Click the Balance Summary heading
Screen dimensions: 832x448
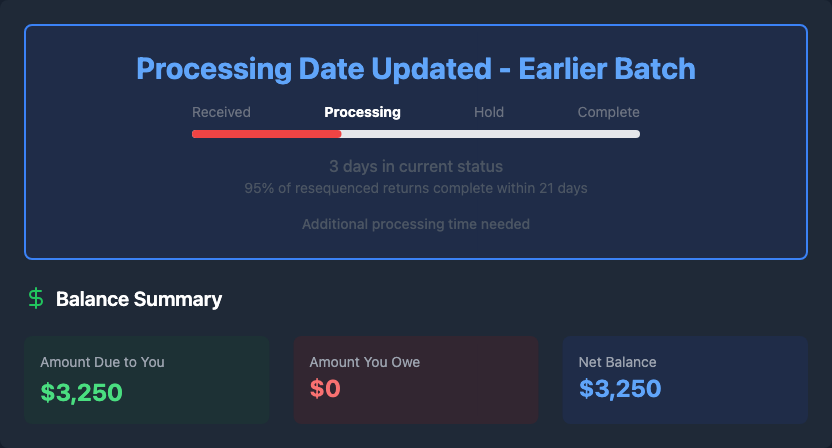(139, 299)
